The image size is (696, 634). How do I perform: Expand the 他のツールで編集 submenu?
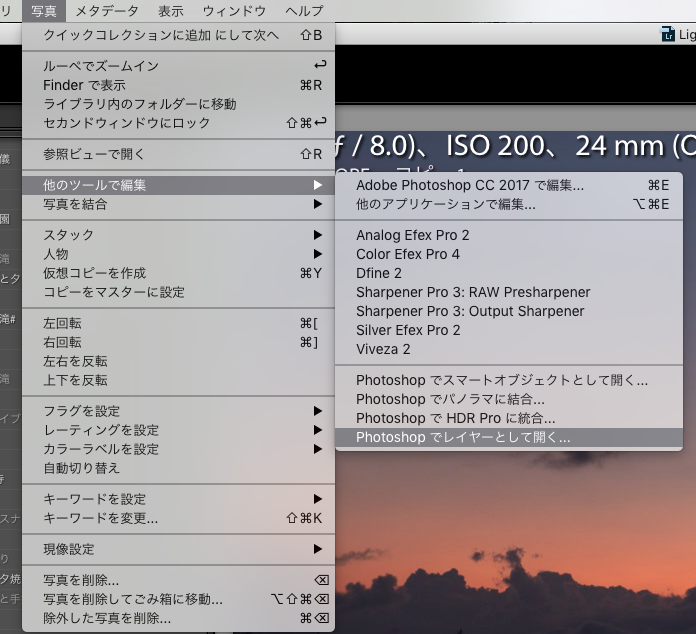178,185
